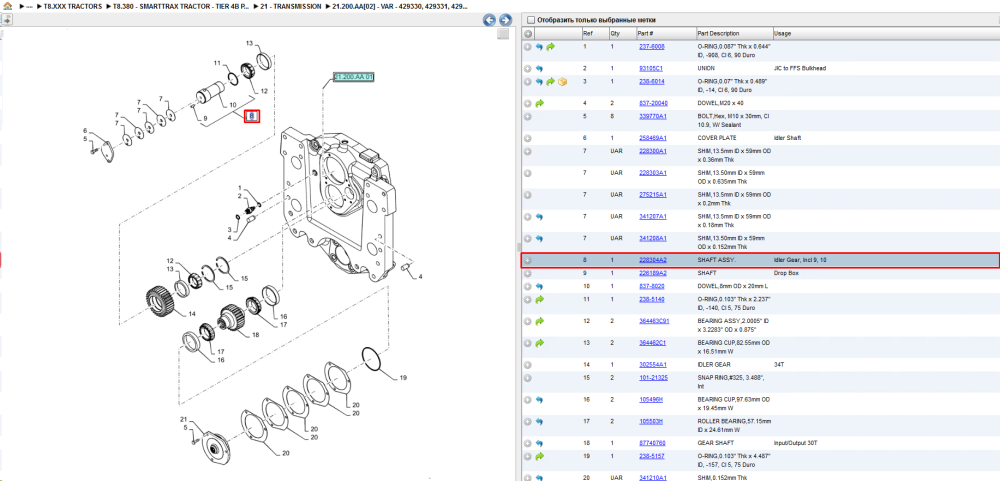
Task: Click the Ref column header
Action: (587, 33)
